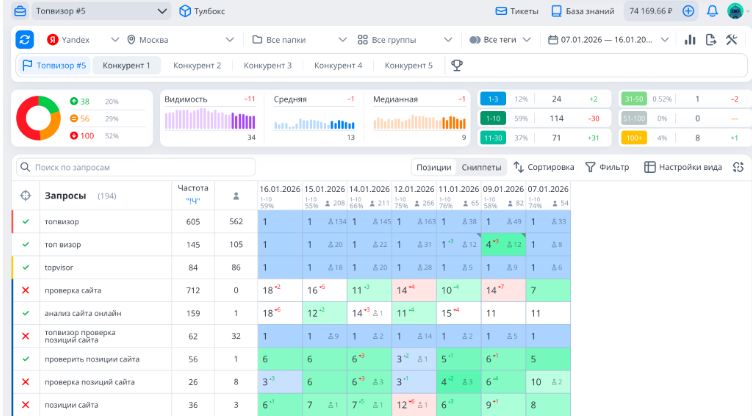Open the Фильтр filter button

pyautogui.click(x=607, y=167)
